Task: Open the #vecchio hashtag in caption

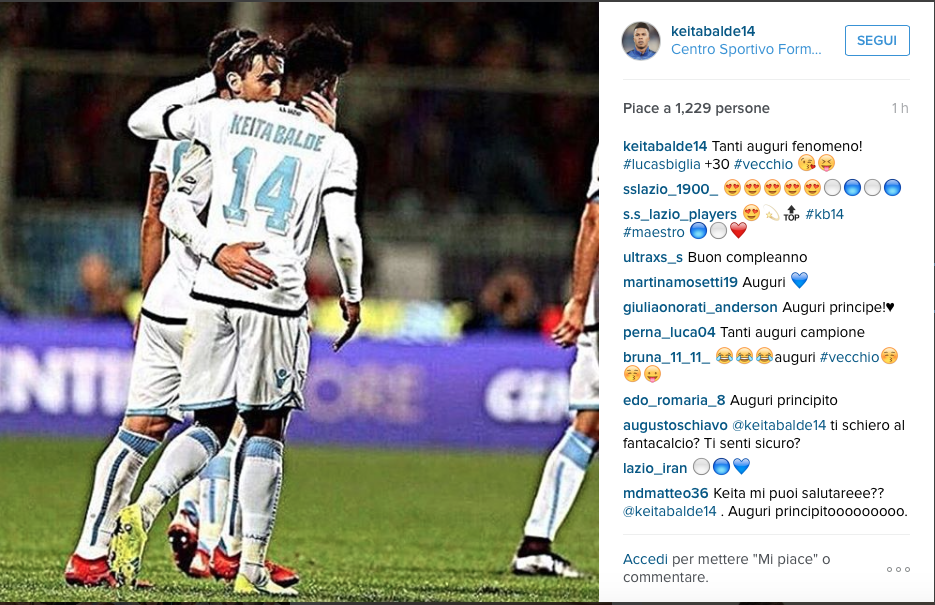Action: (763, 164)
